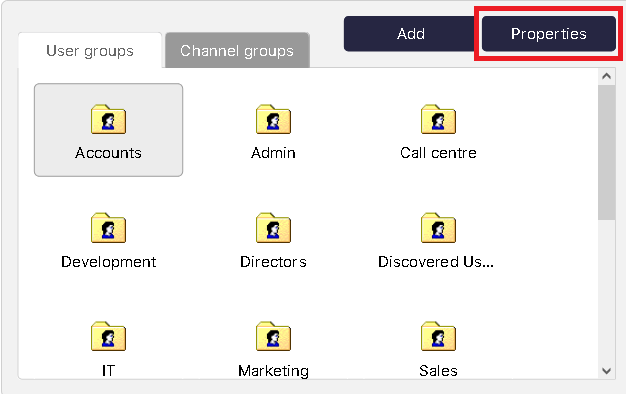626x394 pixels.
Task: Switch to the User groups tab
Action: pyautogui.click(x=90, y=51)
